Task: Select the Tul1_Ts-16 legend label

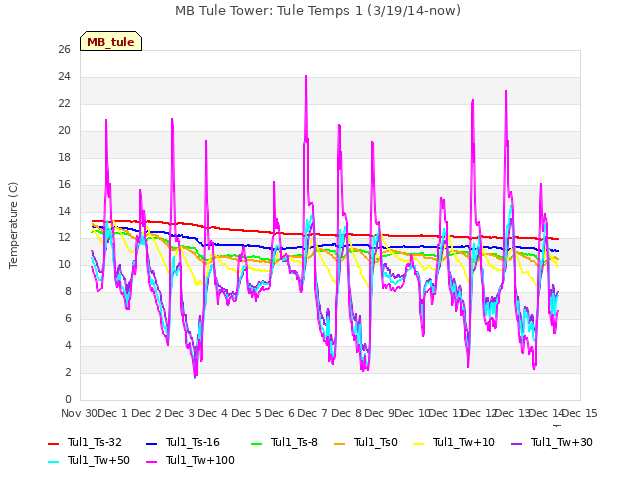Action: (193, 442)
